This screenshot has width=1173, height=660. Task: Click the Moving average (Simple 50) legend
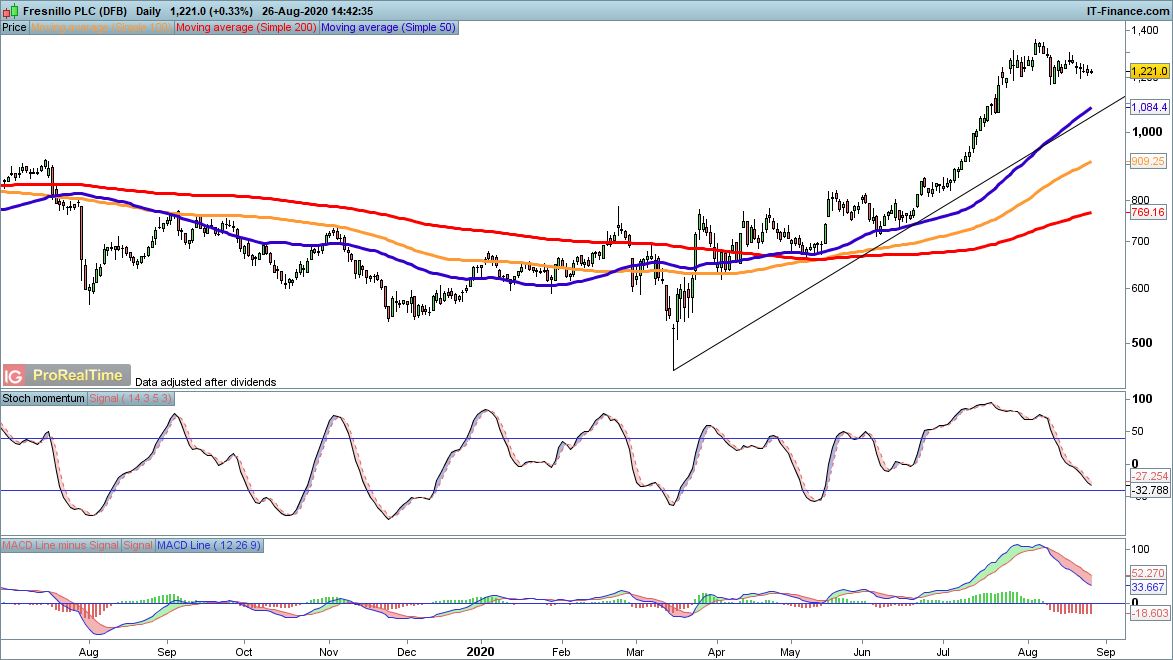[x=388, y=28]
